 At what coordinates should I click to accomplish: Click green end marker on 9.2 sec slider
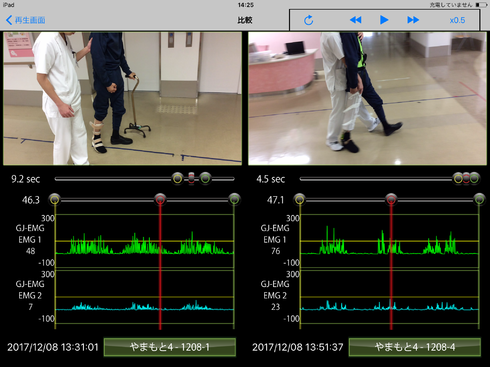[206, 179]
